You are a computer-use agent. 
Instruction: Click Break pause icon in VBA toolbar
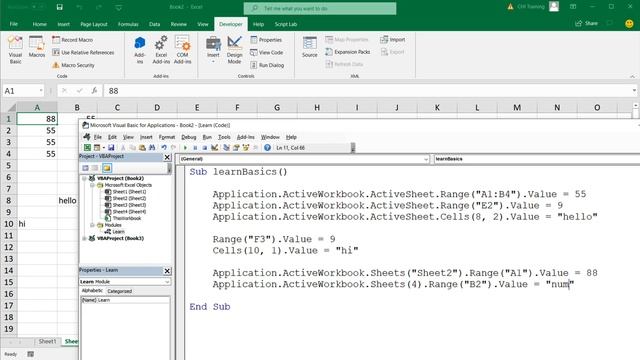coord(195,148)
